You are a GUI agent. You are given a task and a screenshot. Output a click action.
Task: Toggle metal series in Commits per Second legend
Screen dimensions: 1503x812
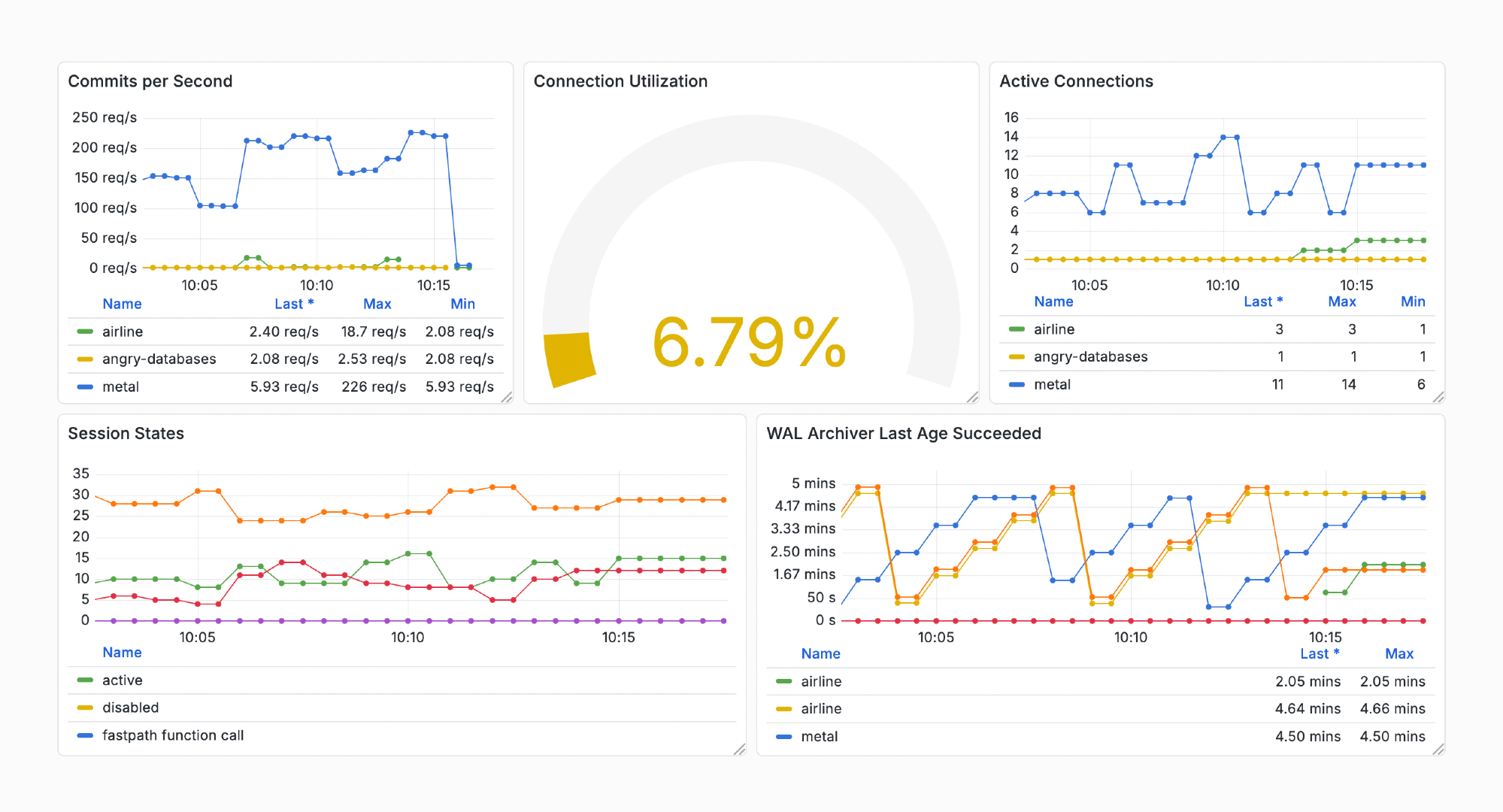pos(121,386)
